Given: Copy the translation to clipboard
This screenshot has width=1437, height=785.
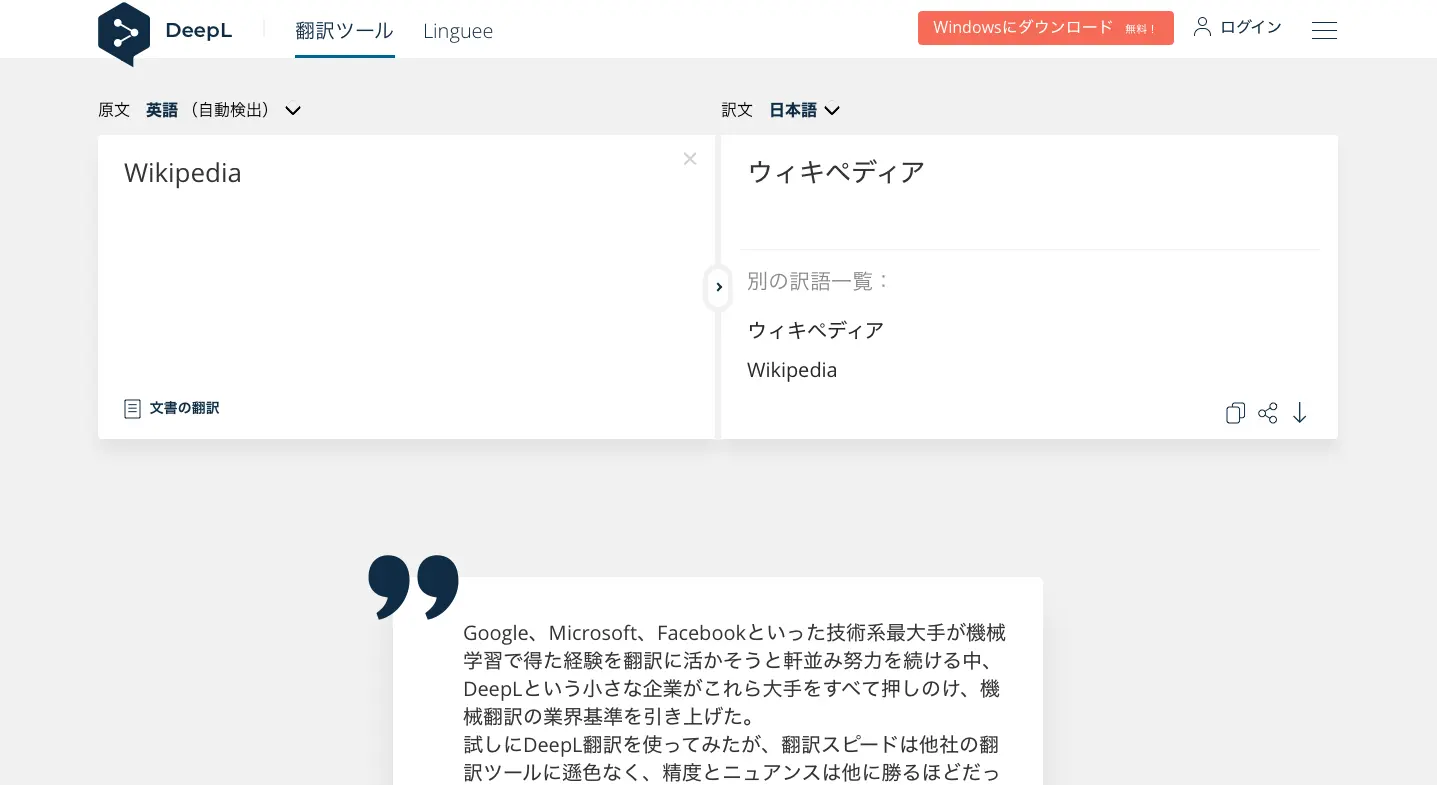Looking at the screenshot, I should pyautogui.click(x=1235, y=413).
